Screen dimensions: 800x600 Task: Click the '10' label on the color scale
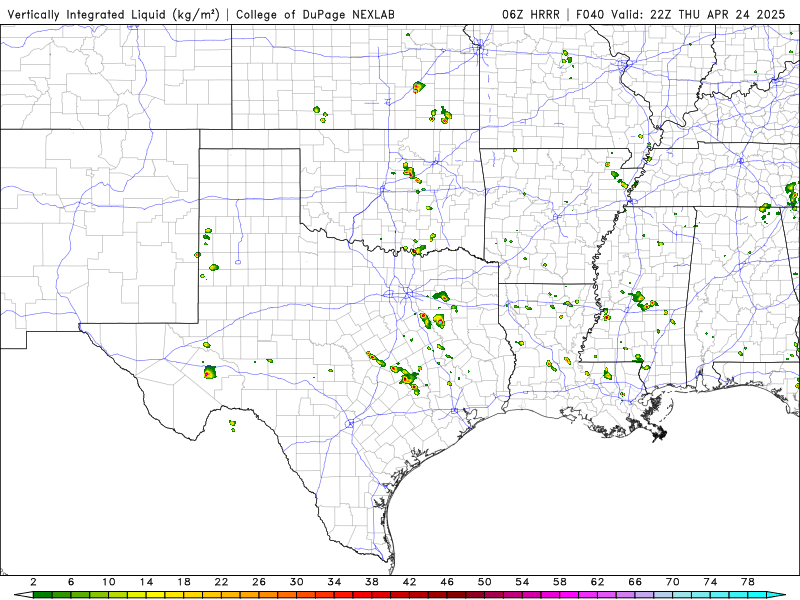click(109, 582)
